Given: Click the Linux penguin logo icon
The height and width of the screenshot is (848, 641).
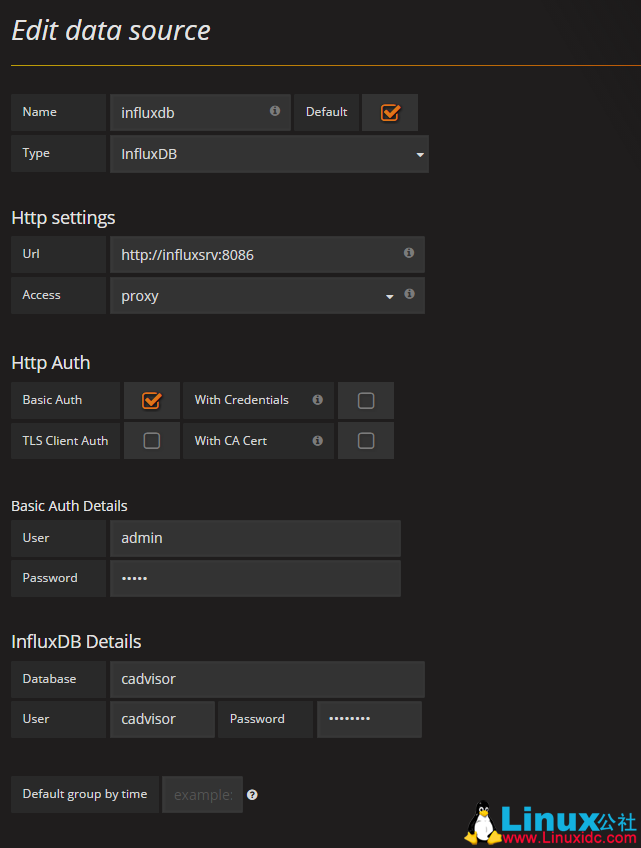Looking at the screenshot, I should 483,822.
